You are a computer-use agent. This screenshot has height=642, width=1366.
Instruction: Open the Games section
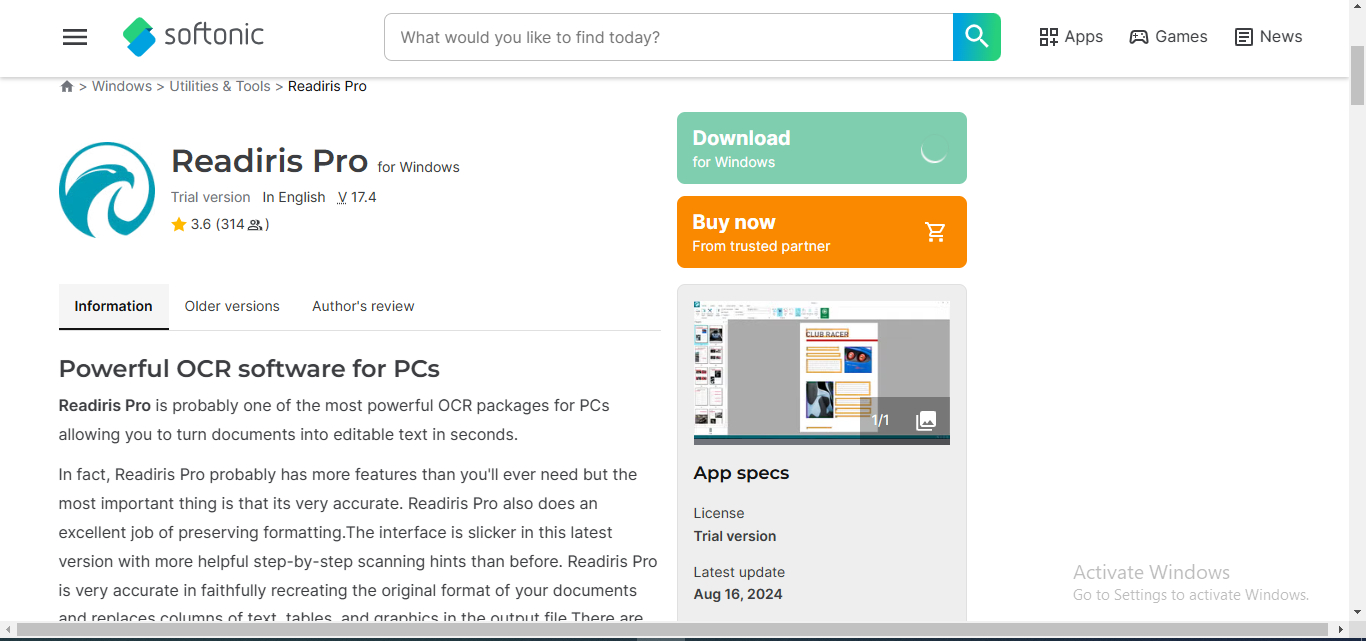pos(1168,37)
